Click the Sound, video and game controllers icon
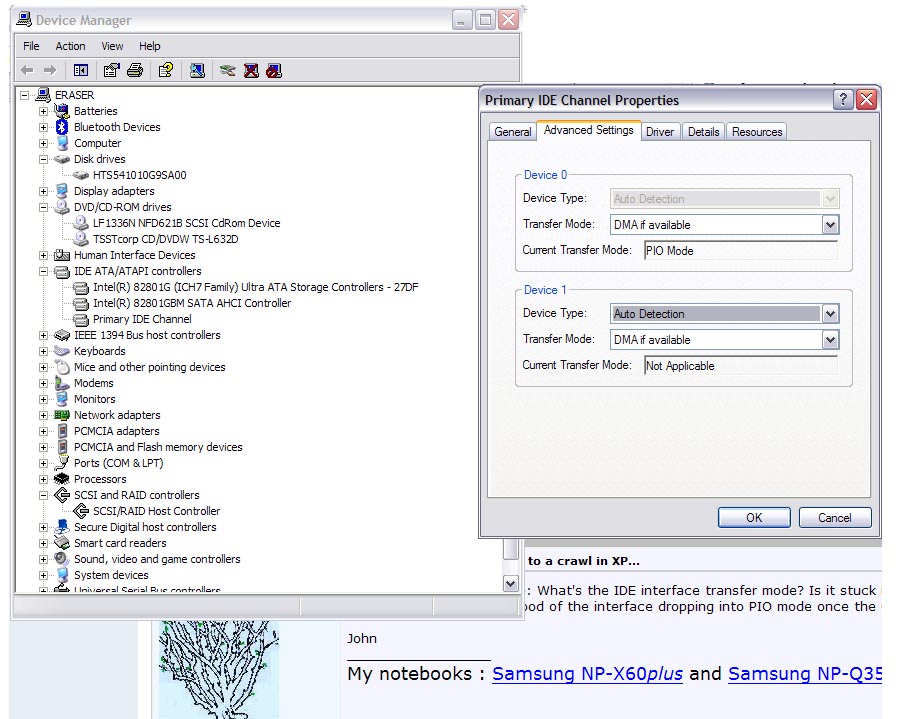The height and width of the screenshot is (719, 907). pos(62,559)
